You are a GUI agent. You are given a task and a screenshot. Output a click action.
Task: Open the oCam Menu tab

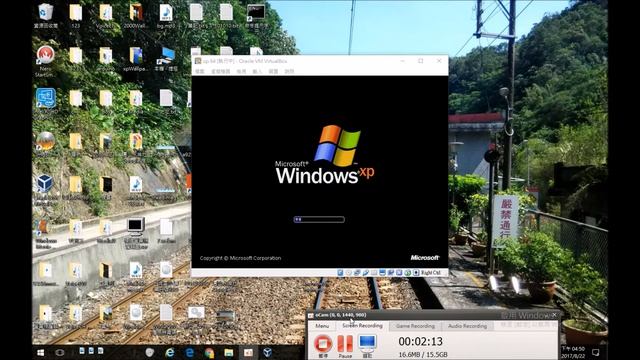click(322, 326)
